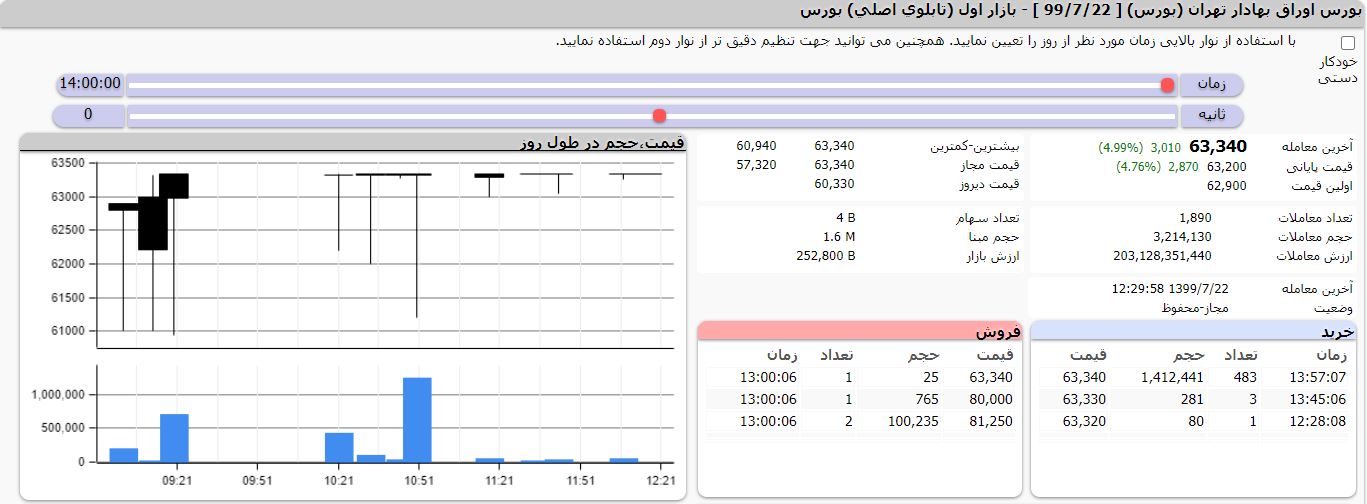Click the فروش (sell) panel header
Image resolution: width=1367 pixels, height=504 pixels.
(860, 332)
